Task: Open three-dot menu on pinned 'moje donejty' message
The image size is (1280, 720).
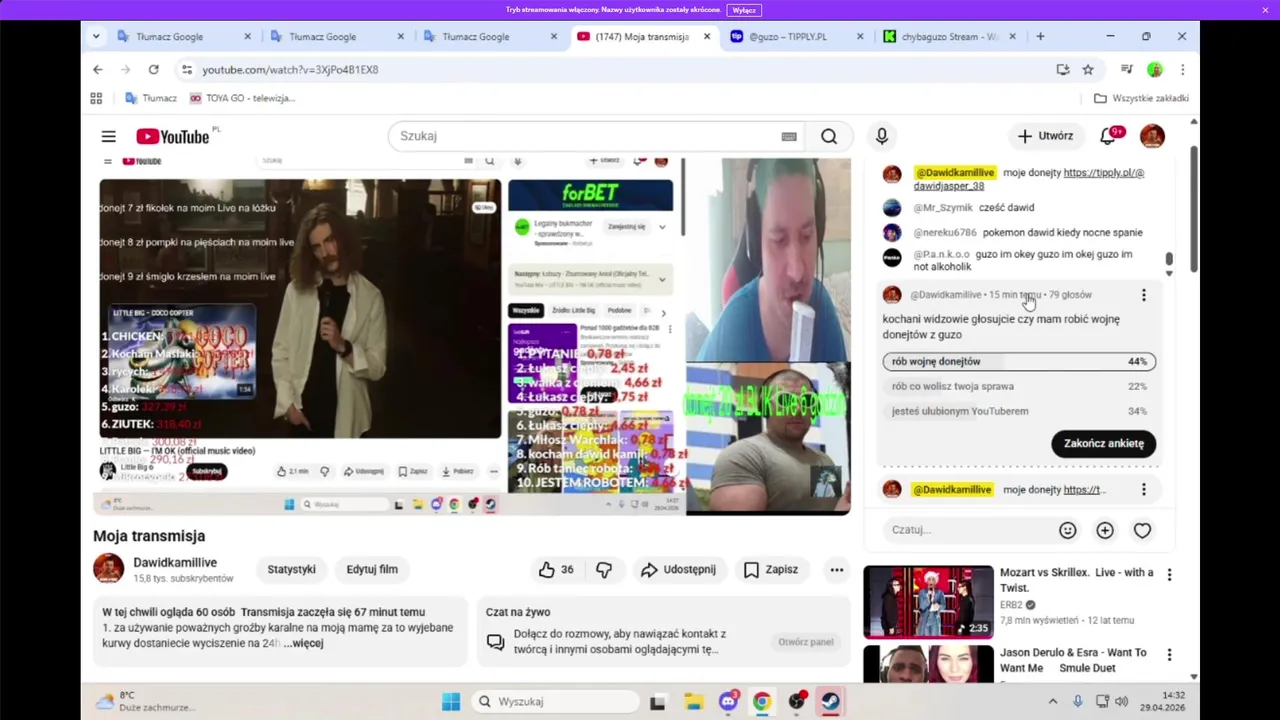Action: [1144, 489]
